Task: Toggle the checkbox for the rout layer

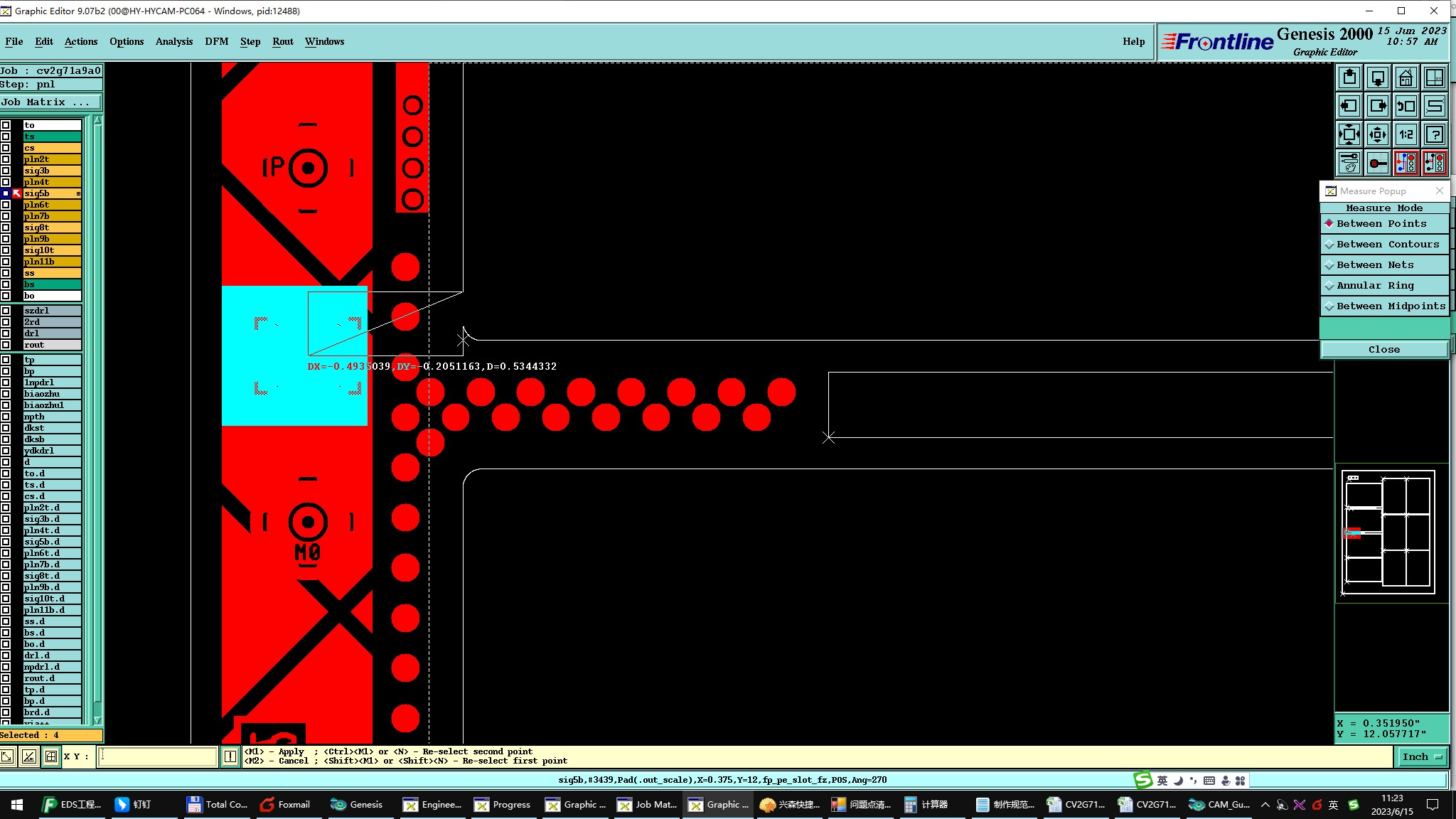Action: (x=6, y=345)
